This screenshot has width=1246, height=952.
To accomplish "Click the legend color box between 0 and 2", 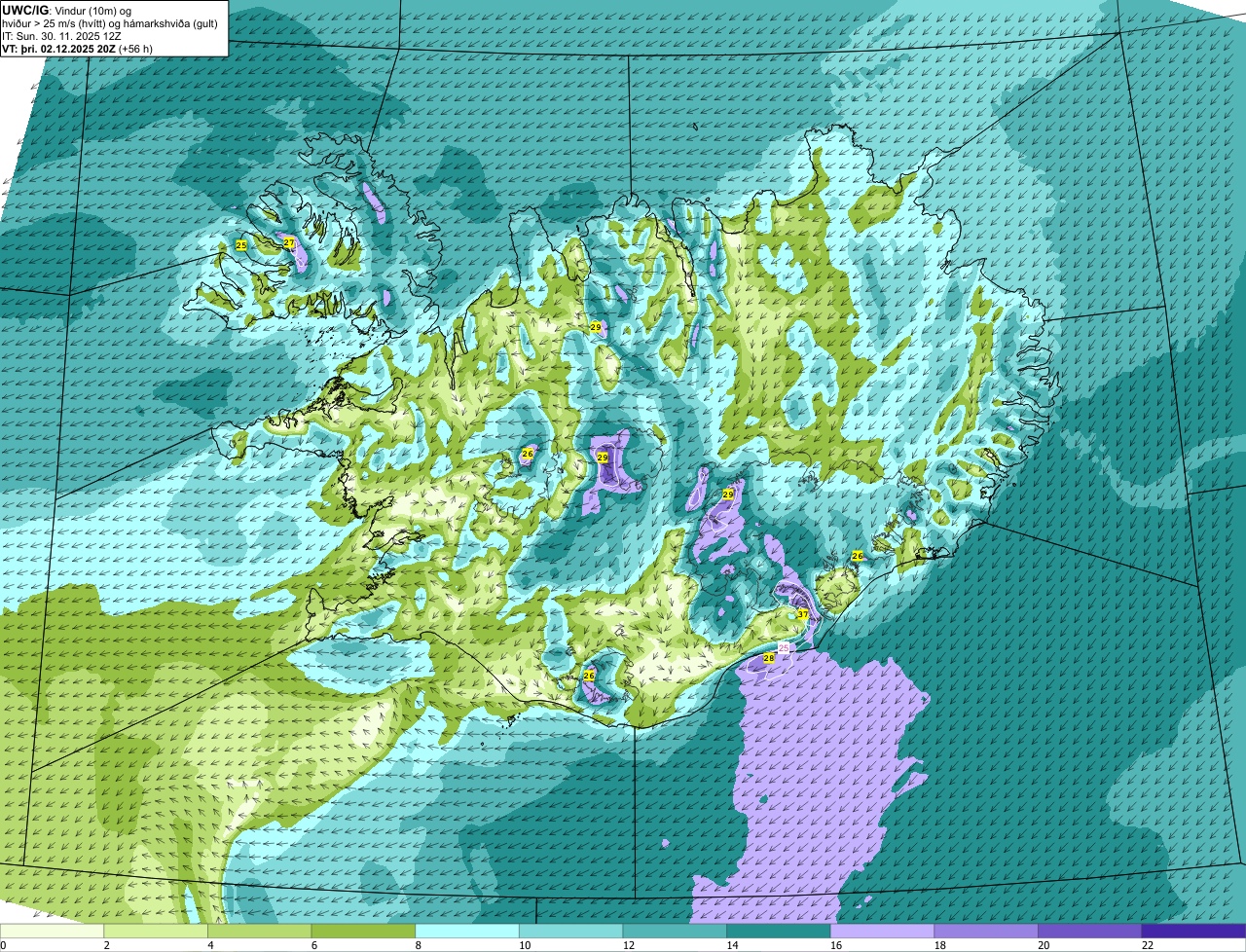I will [x=52, y=931].
